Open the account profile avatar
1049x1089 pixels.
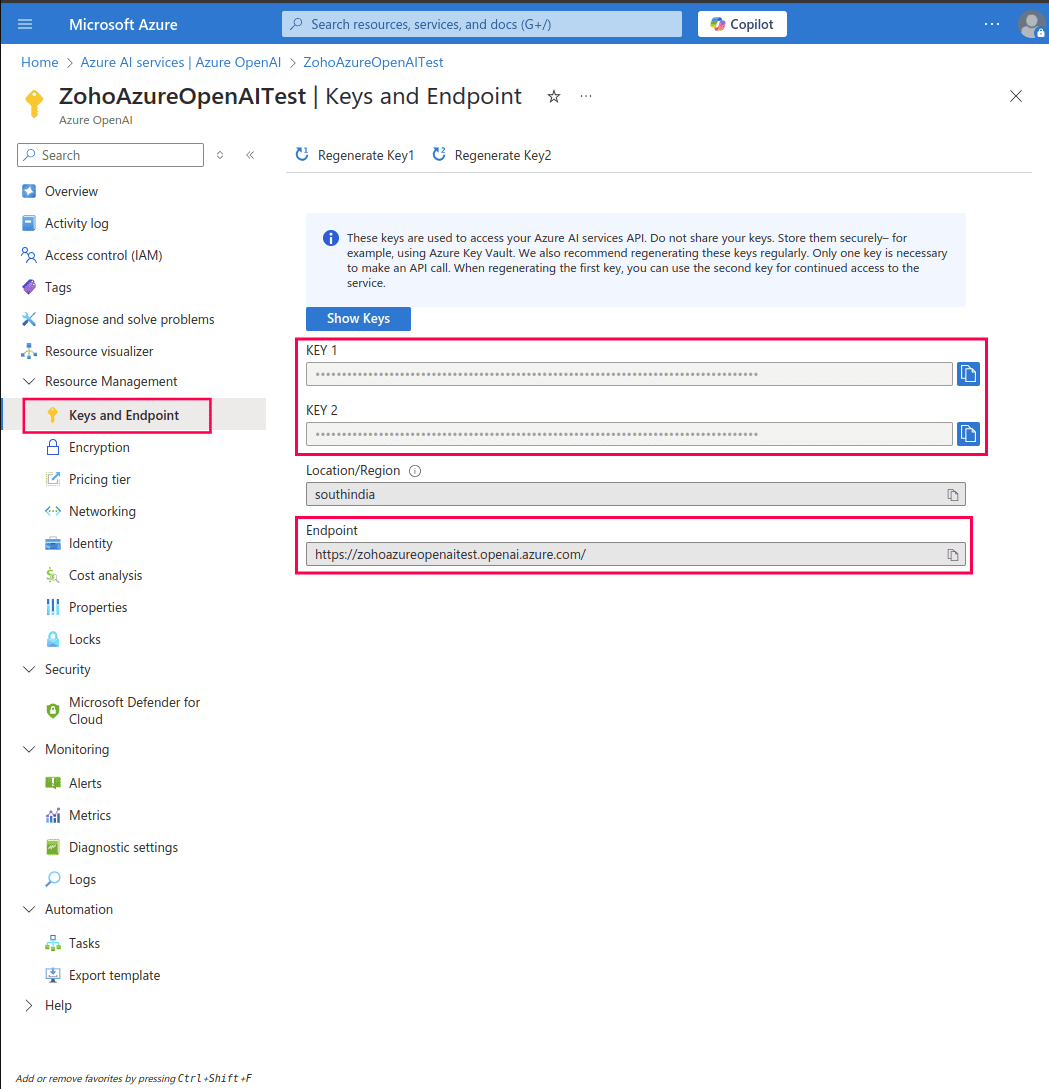(x=1031, y=24)
